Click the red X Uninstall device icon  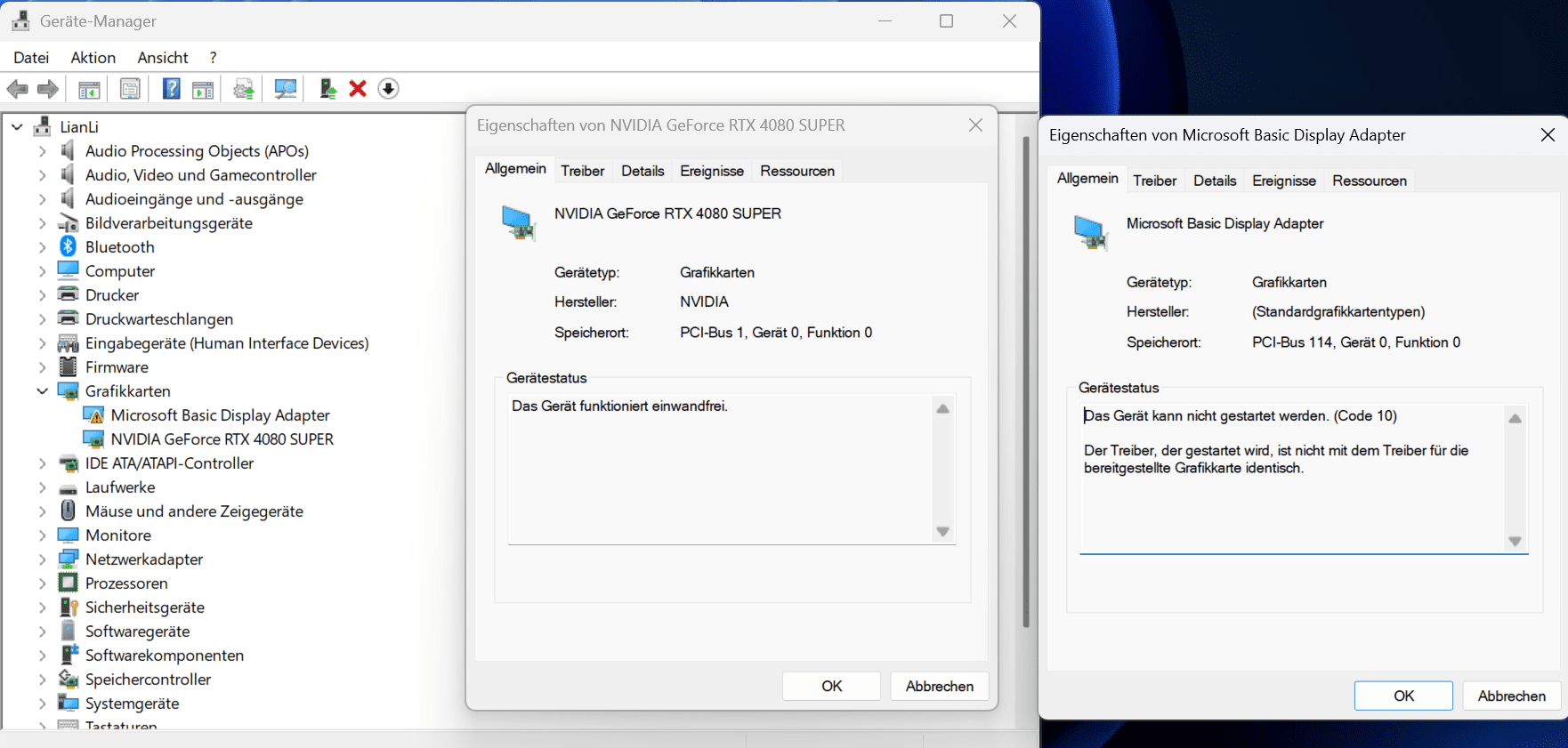358,89
